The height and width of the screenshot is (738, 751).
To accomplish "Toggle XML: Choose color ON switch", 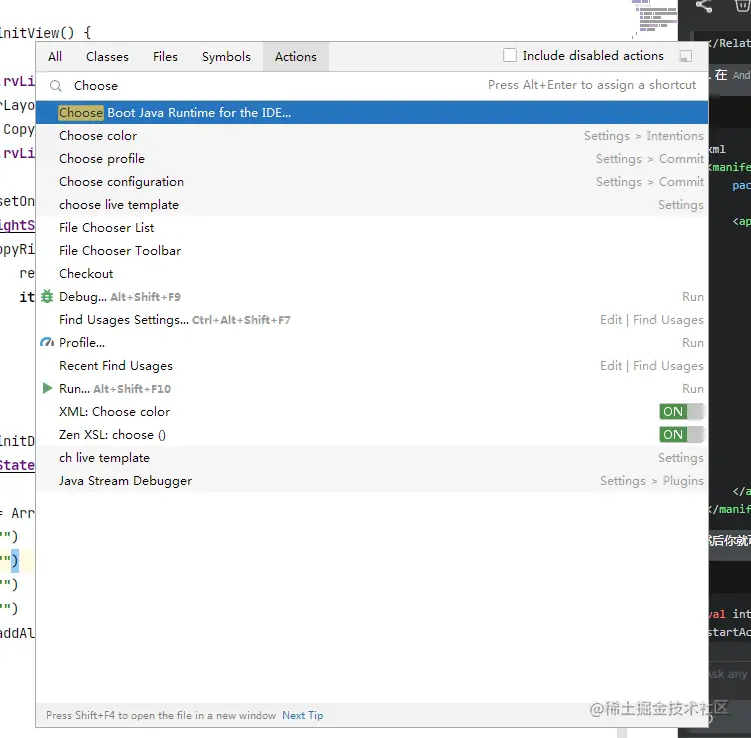I will [x=681, y=411].
